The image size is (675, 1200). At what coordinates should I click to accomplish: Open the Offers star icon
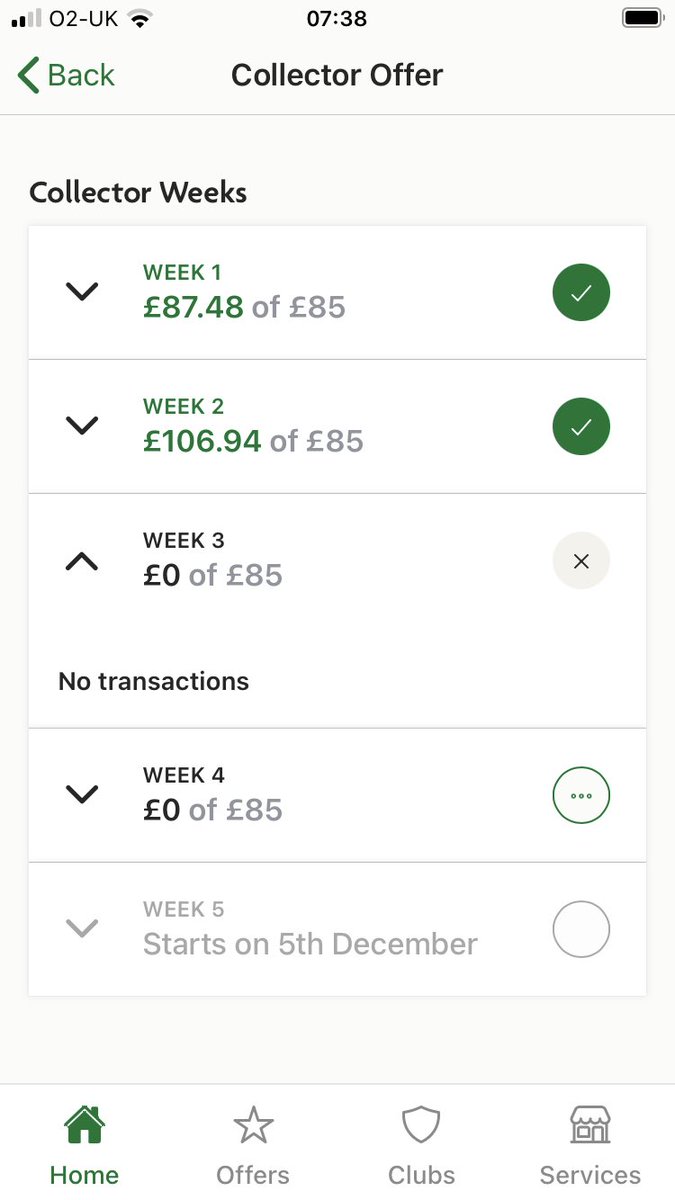[x=253, y=1127]
